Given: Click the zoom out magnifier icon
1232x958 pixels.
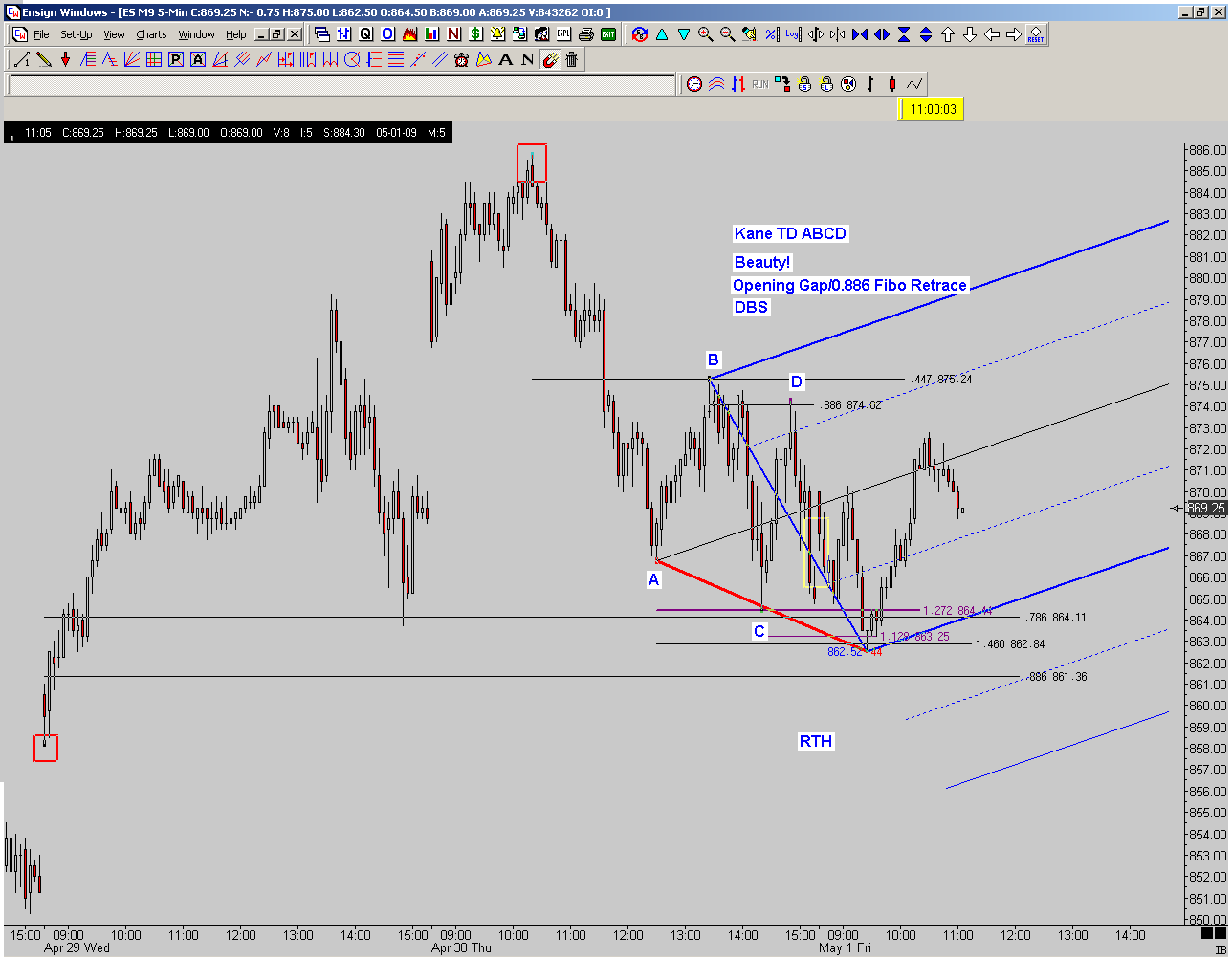Looking at the screenshot, I should (728, 34).
